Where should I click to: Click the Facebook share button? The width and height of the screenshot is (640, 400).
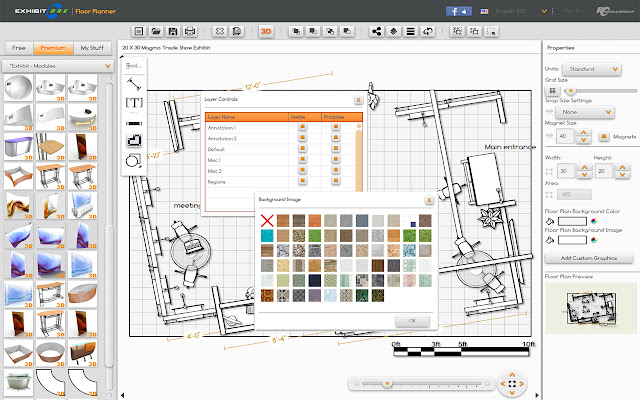point(461,11)
